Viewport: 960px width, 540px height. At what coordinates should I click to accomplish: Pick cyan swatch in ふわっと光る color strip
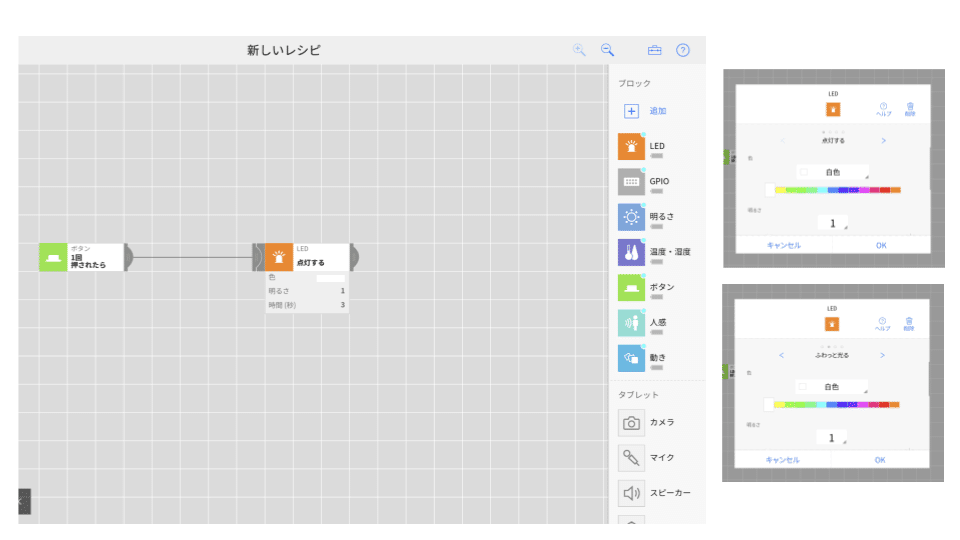821,405
